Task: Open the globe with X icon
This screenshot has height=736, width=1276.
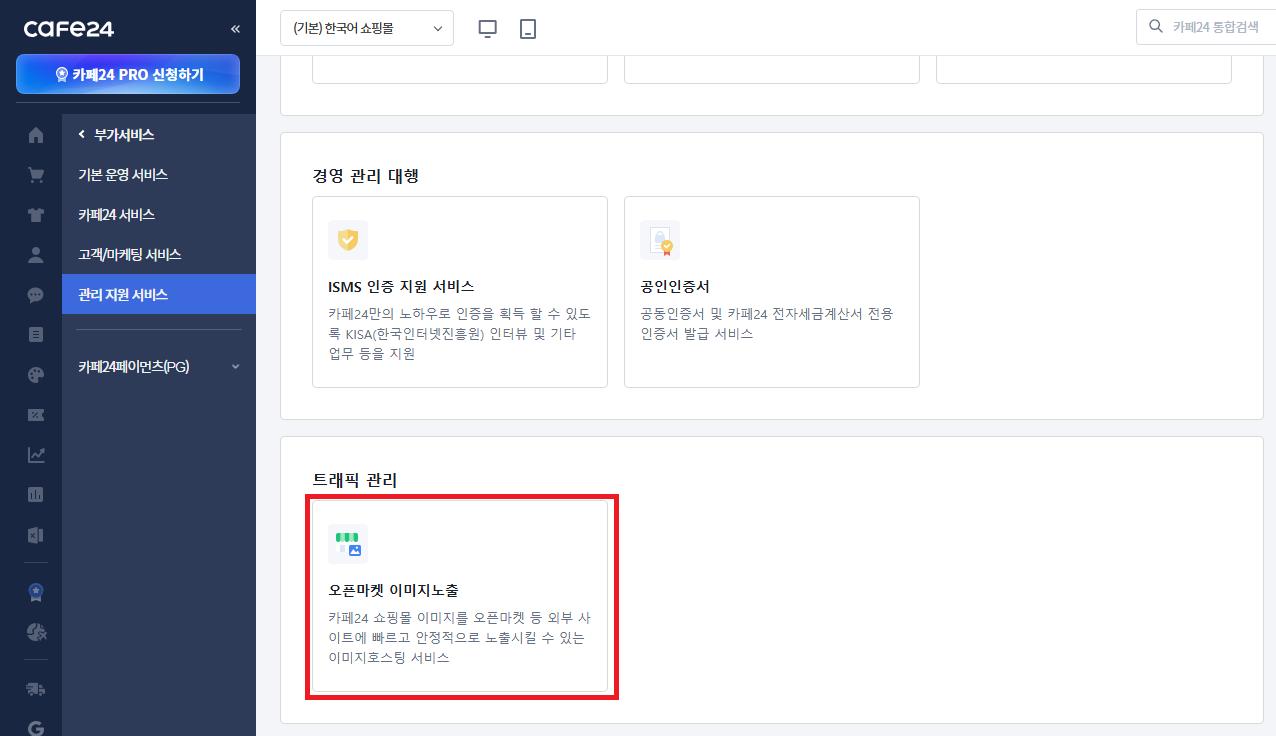Action: (x=36, y=631)
